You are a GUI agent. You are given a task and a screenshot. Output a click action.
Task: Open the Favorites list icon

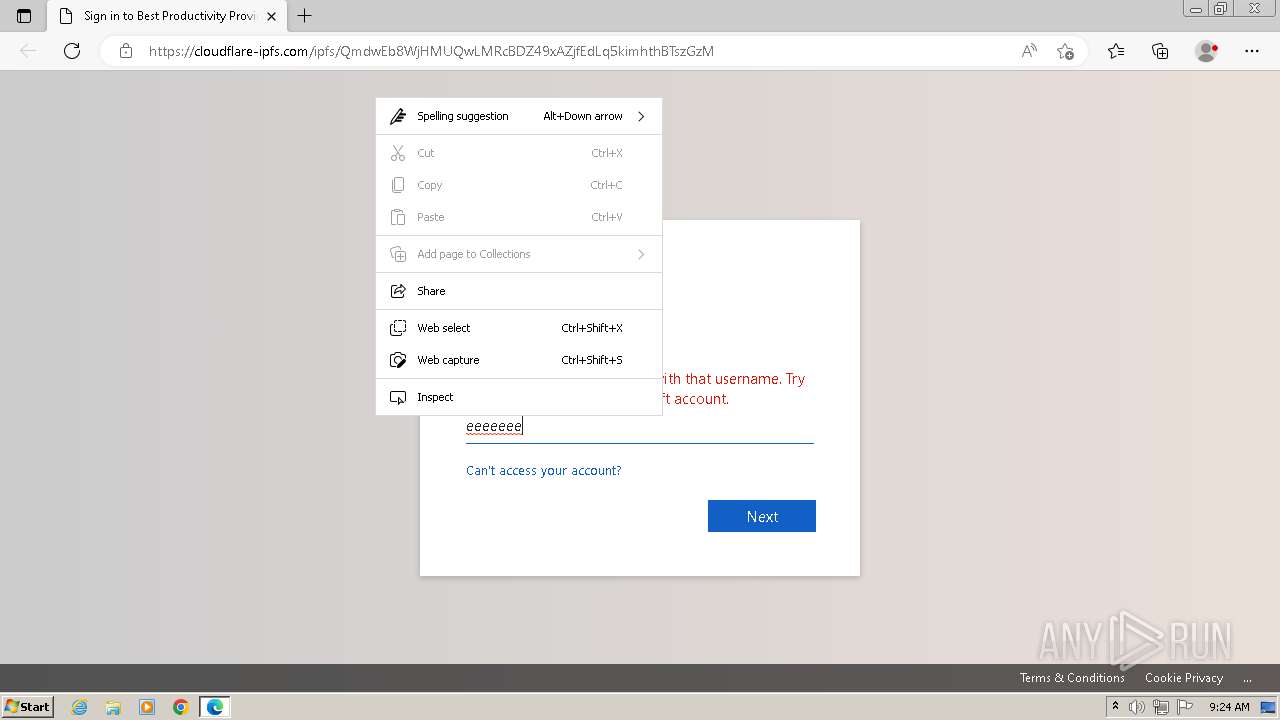tap(1116, 51)
